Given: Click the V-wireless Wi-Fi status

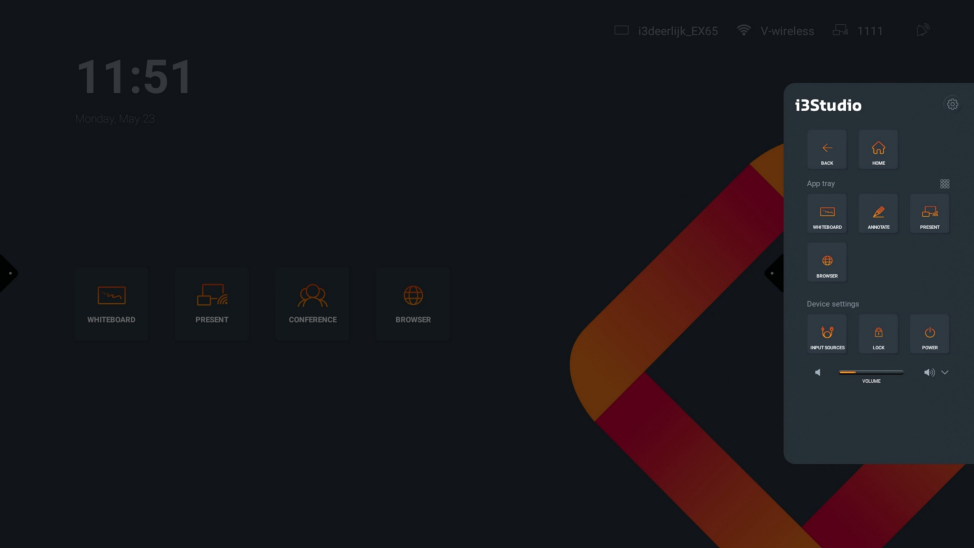Looking at the screenshot, I should [x=775, y=31].
